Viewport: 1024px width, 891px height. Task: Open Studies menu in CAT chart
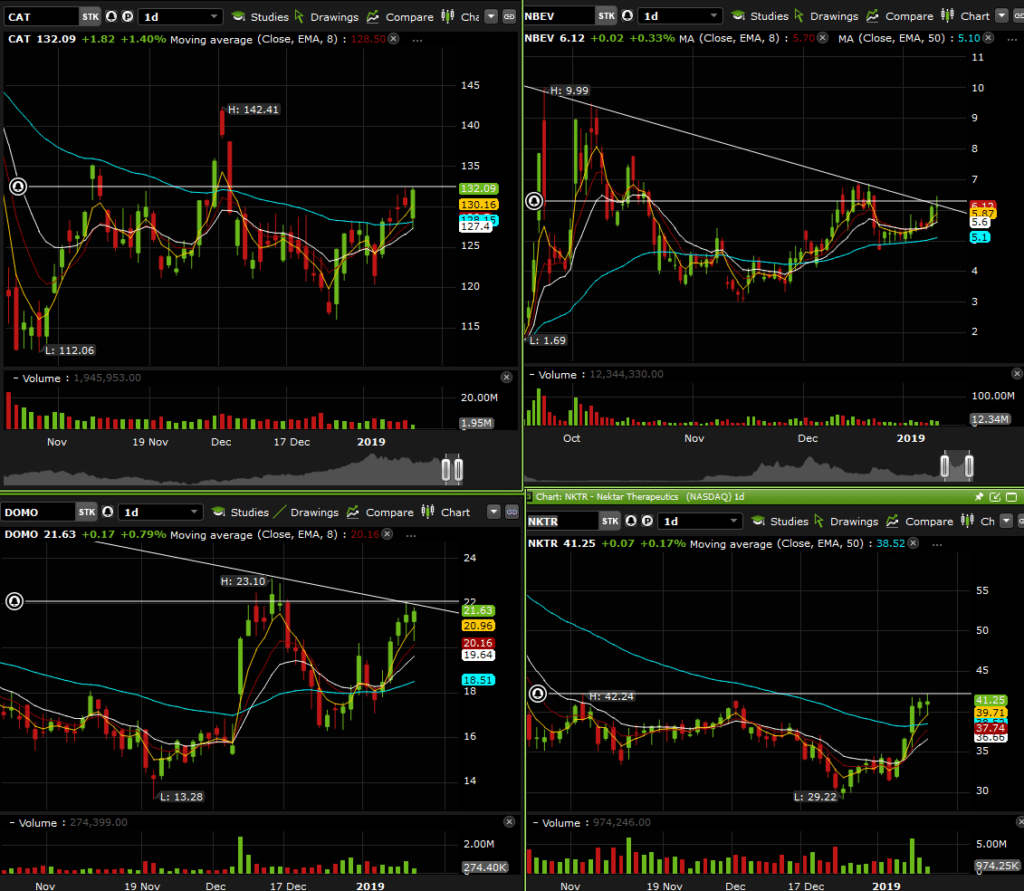(x=260, y=16)
